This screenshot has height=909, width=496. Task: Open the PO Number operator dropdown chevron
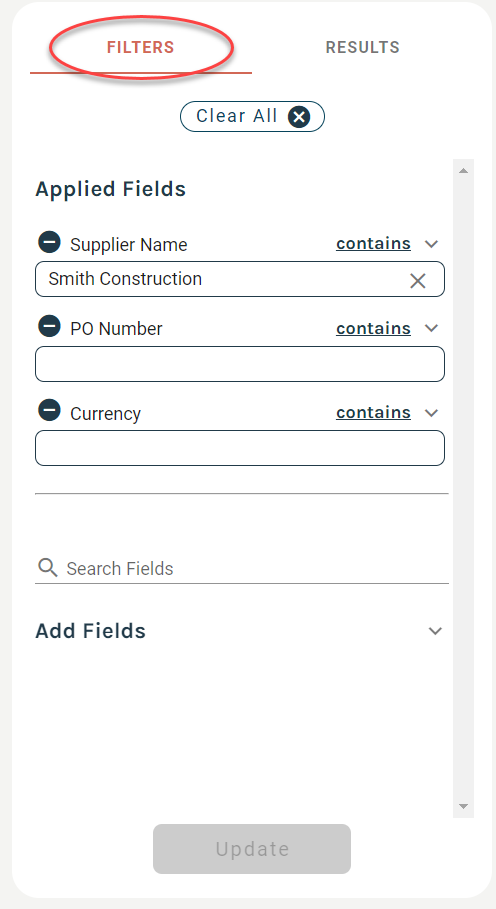click(431, 328)
